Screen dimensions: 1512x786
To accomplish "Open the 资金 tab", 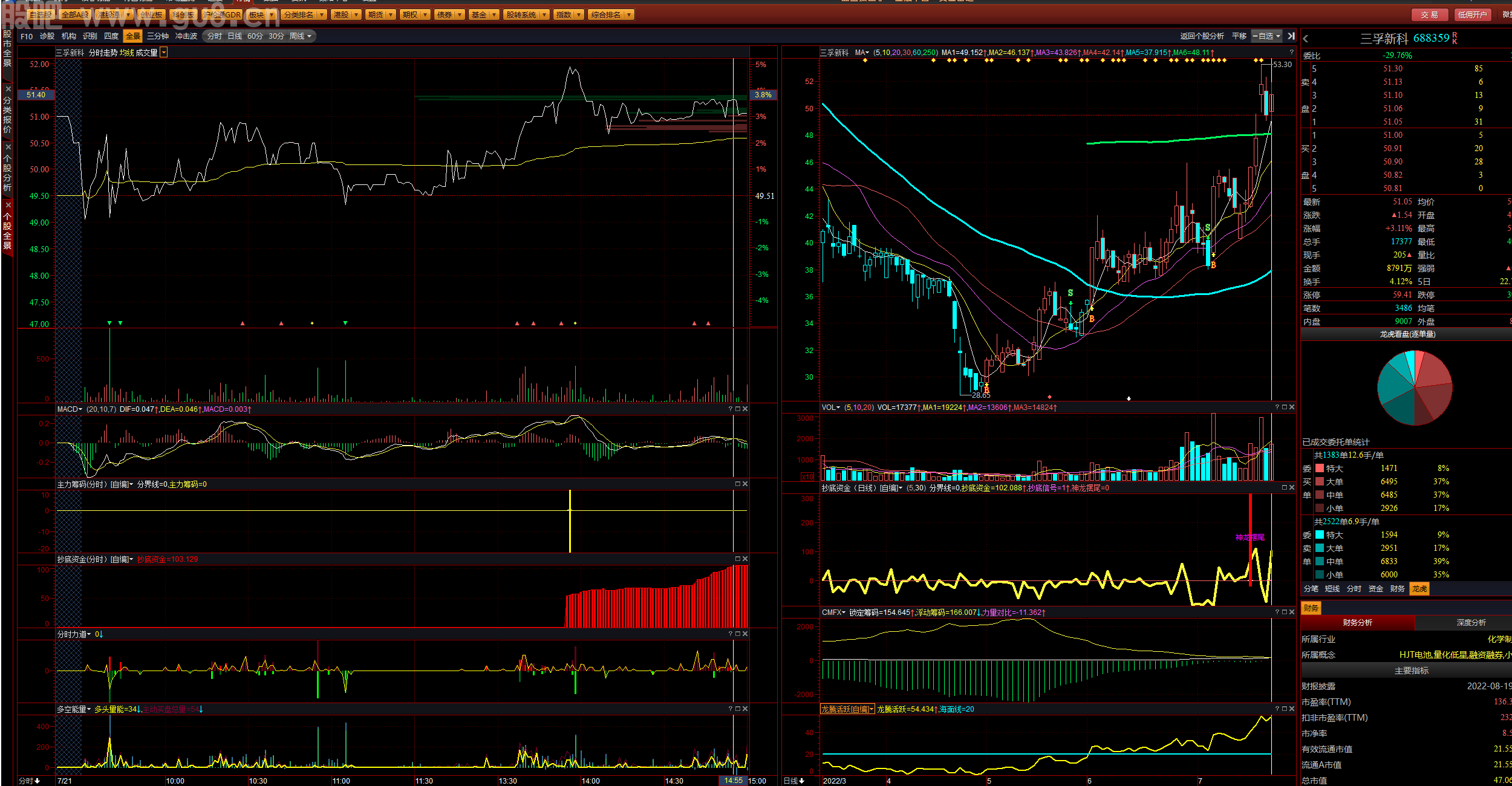I will pyautogui.click(x=1376, y=589).
